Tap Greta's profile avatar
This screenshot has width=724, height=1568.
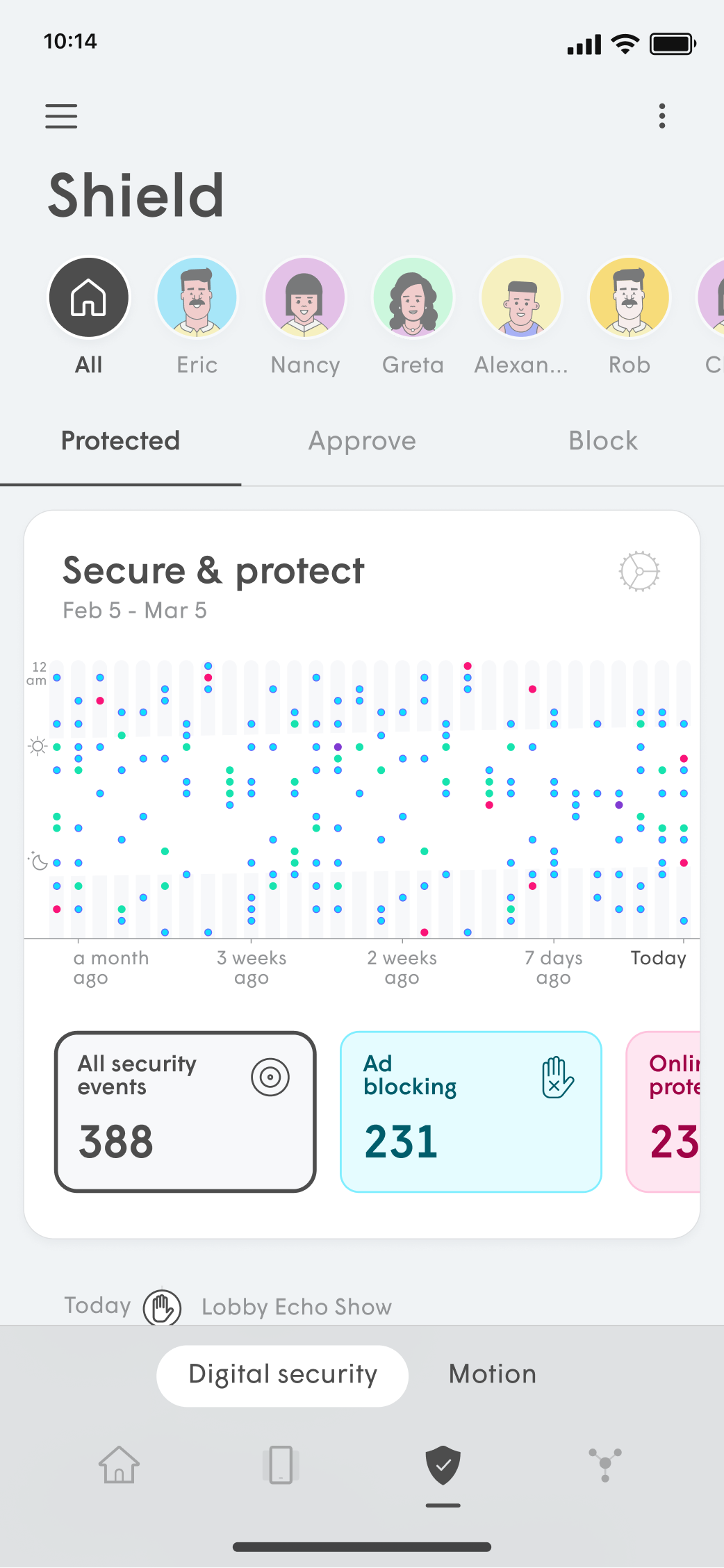tap(413, 298)
